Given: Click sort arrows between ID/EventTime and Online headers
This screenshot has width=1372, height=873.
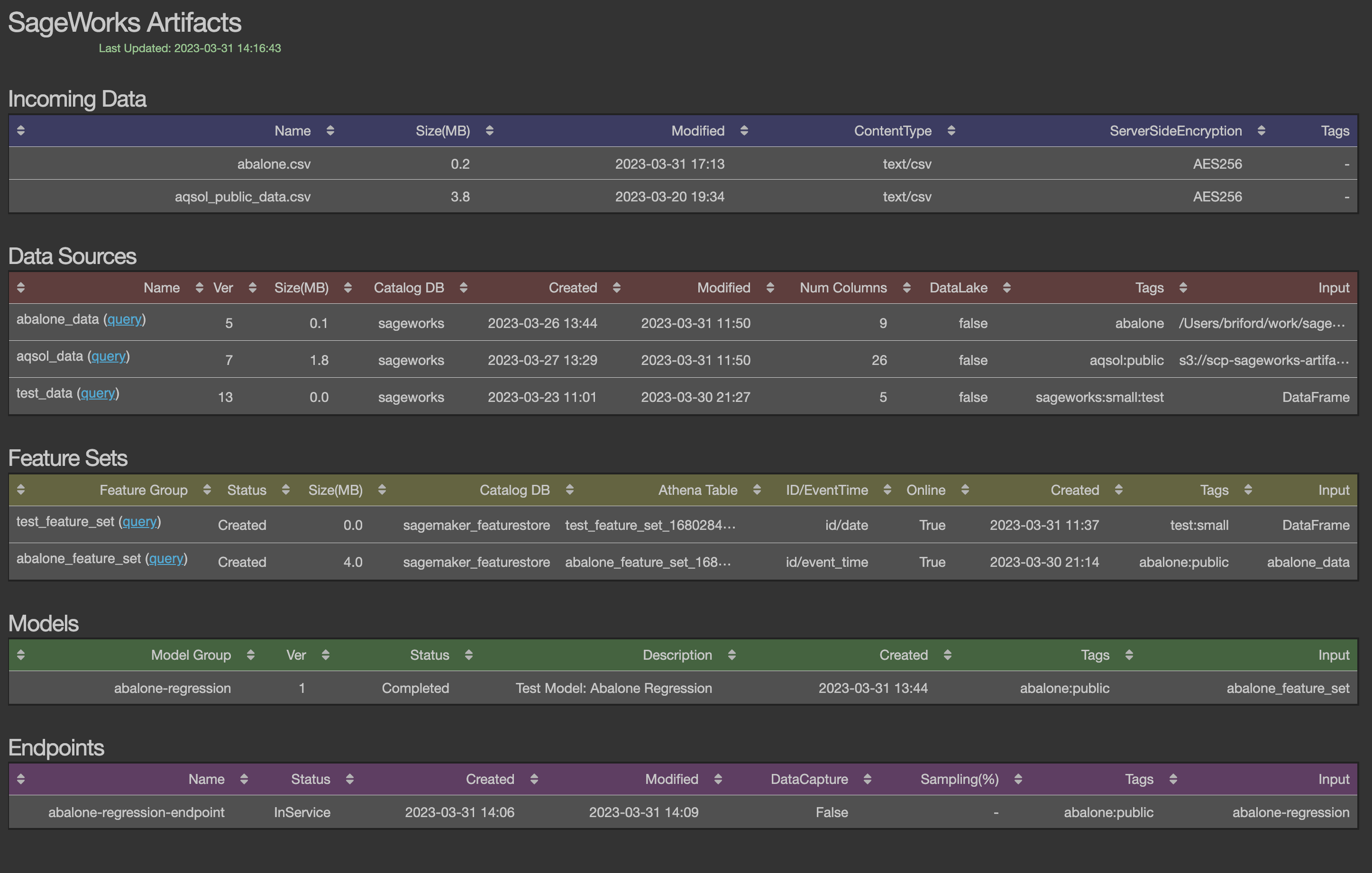Looking at the screenshot, I should [887, 490].
